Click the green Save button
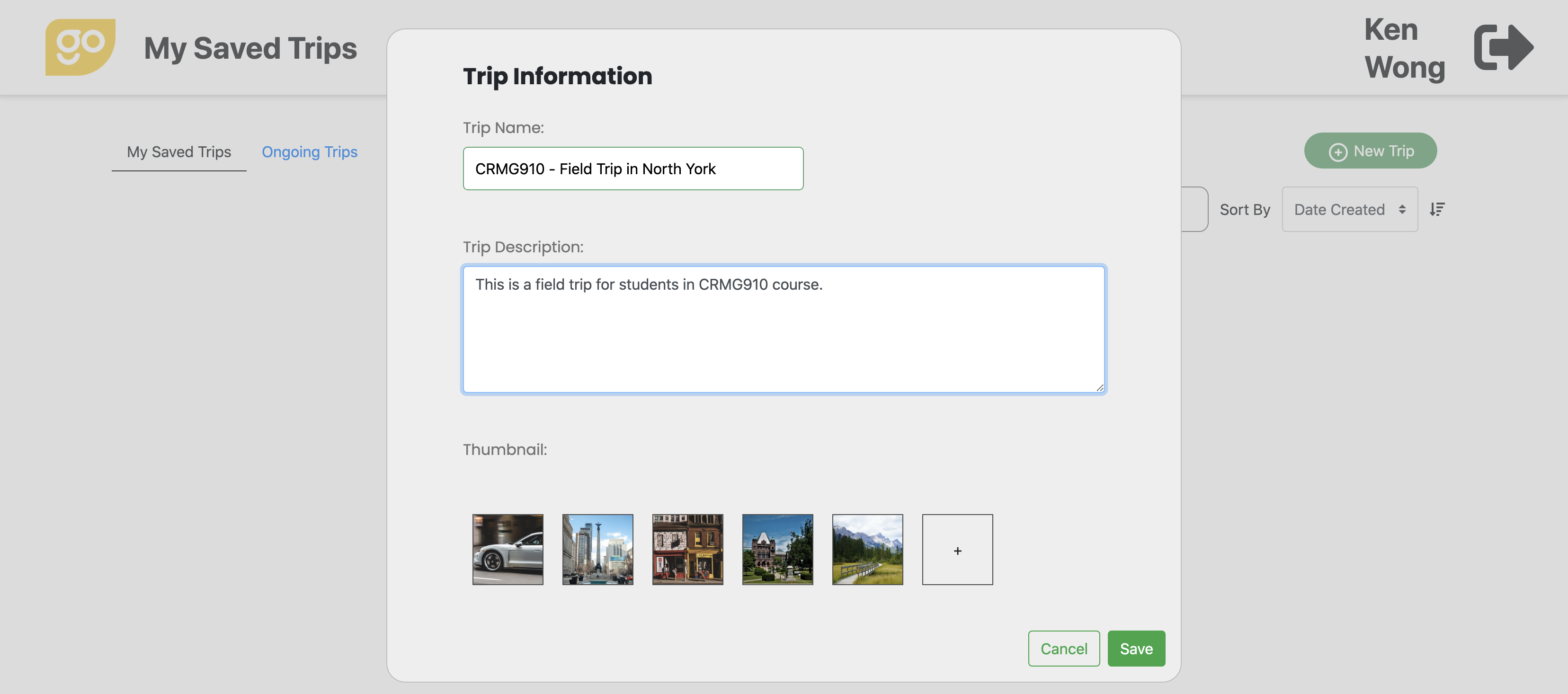 coord(1136,649)
